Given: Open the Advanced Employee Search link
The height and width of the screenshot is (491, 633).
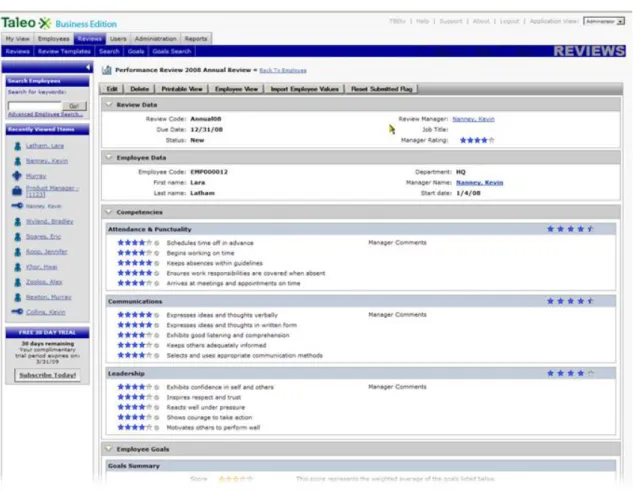Looking at the screenshot, I should click(x=46, y=114).
